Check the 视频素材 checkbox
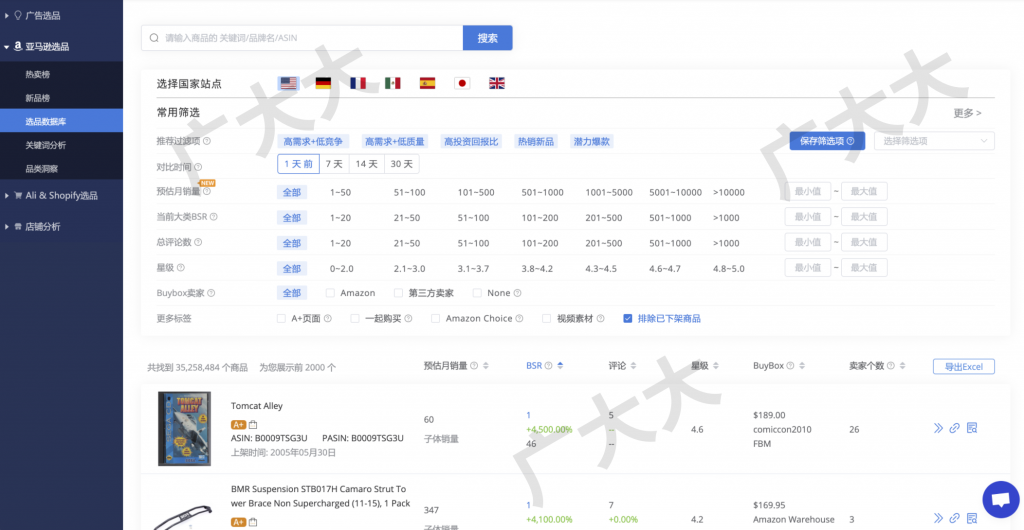The image size is (1024, 530). (547, 319)
